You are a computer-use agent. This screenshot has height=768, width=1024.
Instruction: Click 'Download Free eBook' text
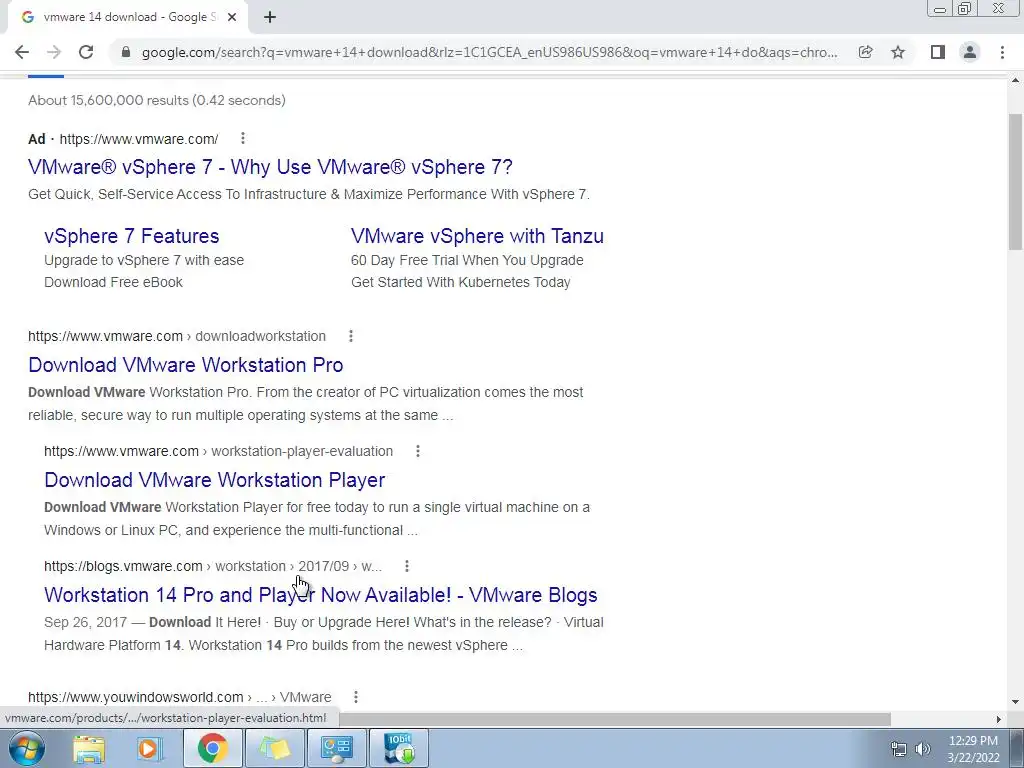pos(114,282)
